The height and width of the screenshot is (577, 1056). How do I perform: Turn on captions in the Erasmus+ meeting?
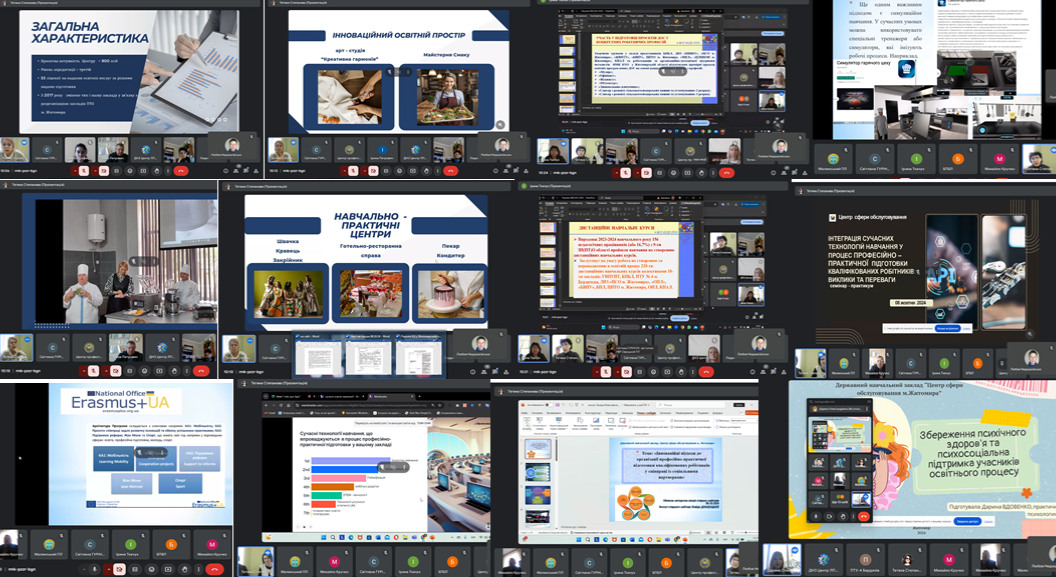[x=135, y=568]
